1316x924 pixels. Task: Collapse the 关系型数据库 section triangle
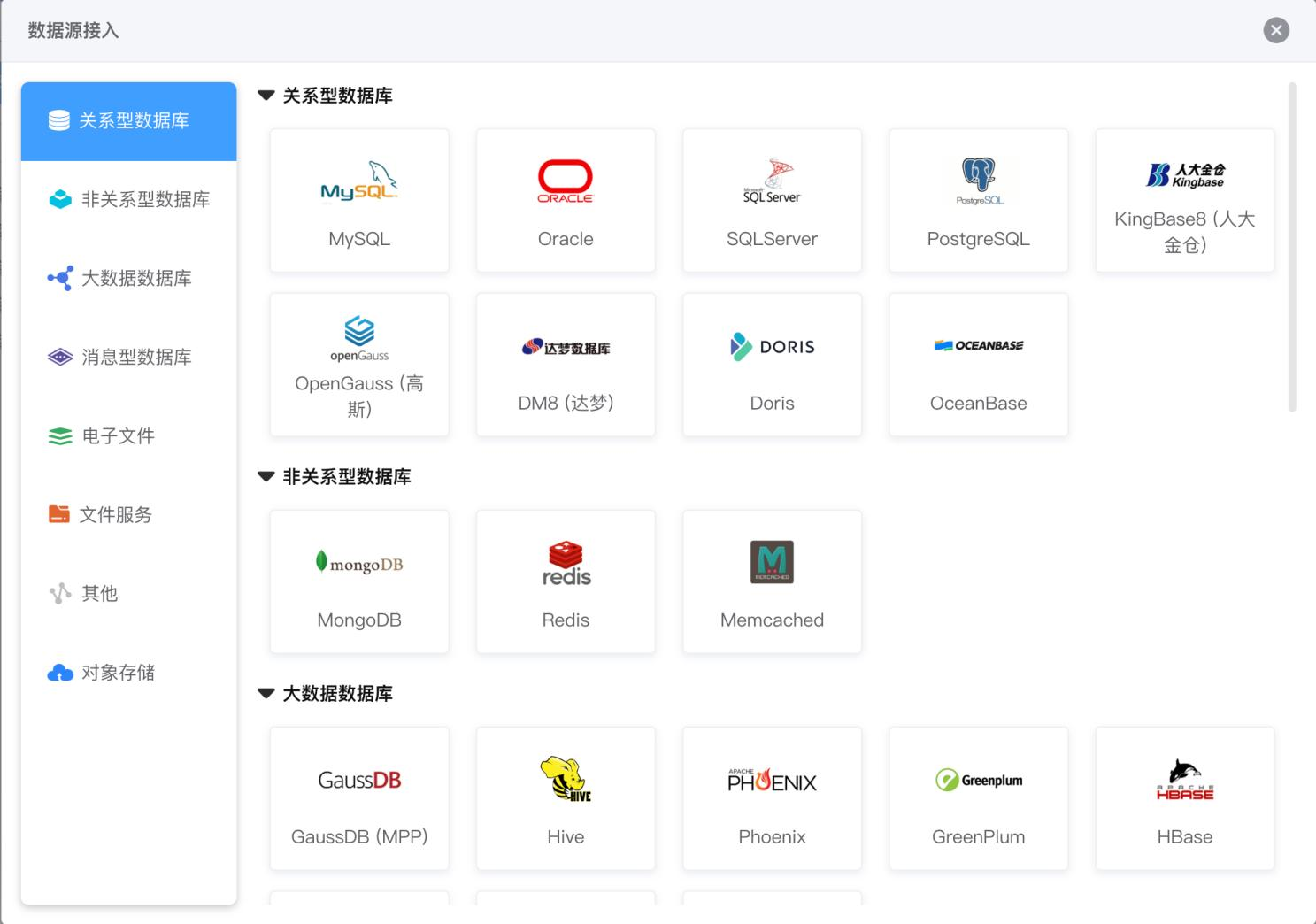[x=266, y=96]
